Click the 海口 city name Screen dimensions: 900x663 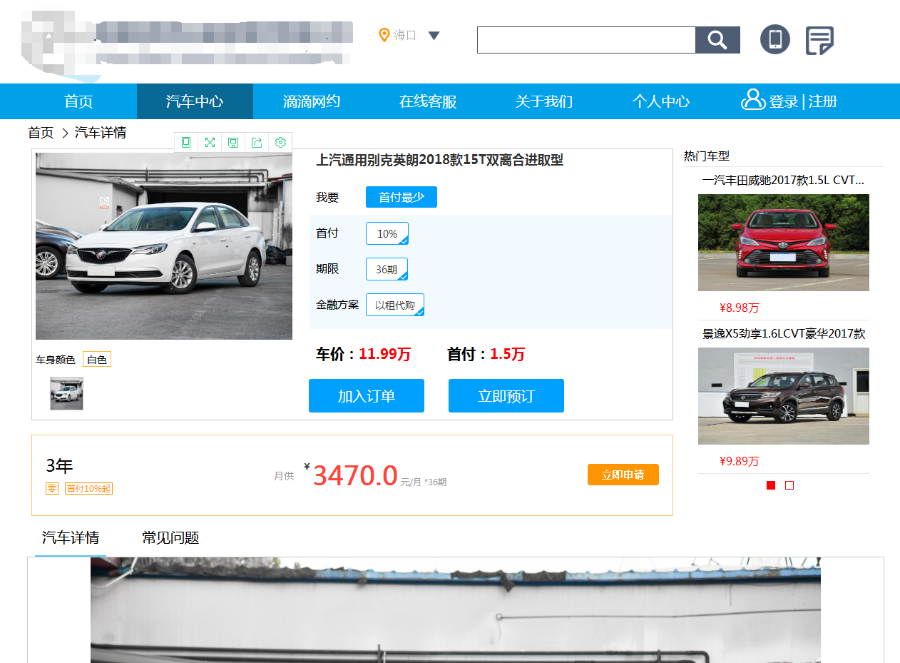405,36
